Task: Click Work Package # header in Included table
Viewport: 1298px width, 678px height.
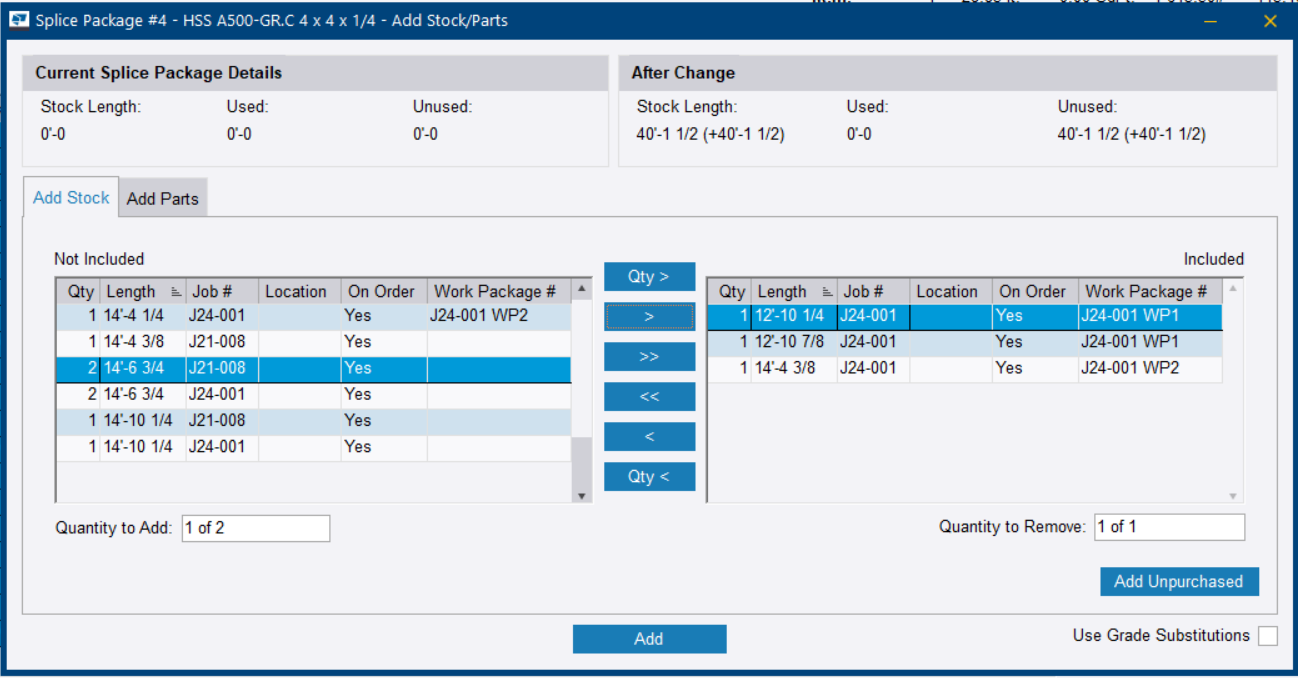Action: click(x=1150, y=292)
